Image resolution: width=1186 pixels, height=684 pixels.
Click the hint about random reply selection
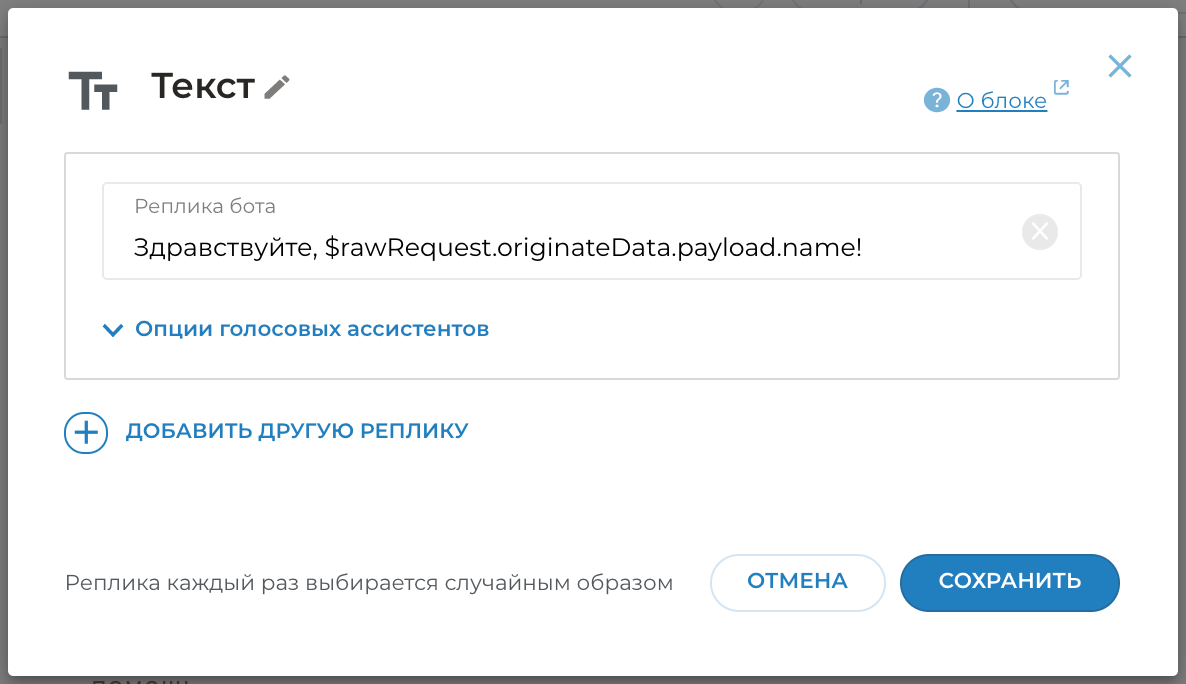coord(369,582)
